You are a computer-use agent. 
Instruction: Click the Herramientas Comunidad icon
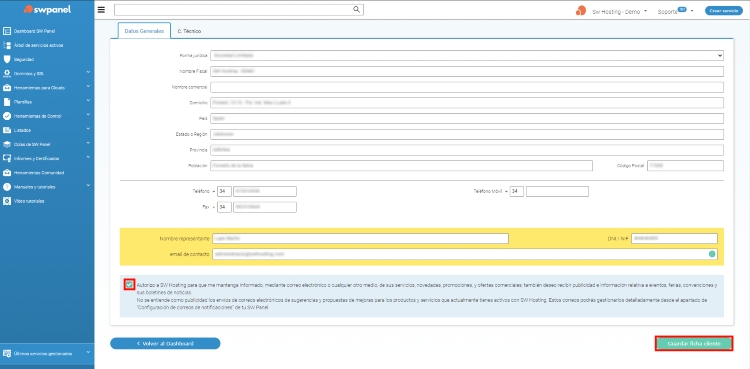pyautogui.click(x=7, y=172)
